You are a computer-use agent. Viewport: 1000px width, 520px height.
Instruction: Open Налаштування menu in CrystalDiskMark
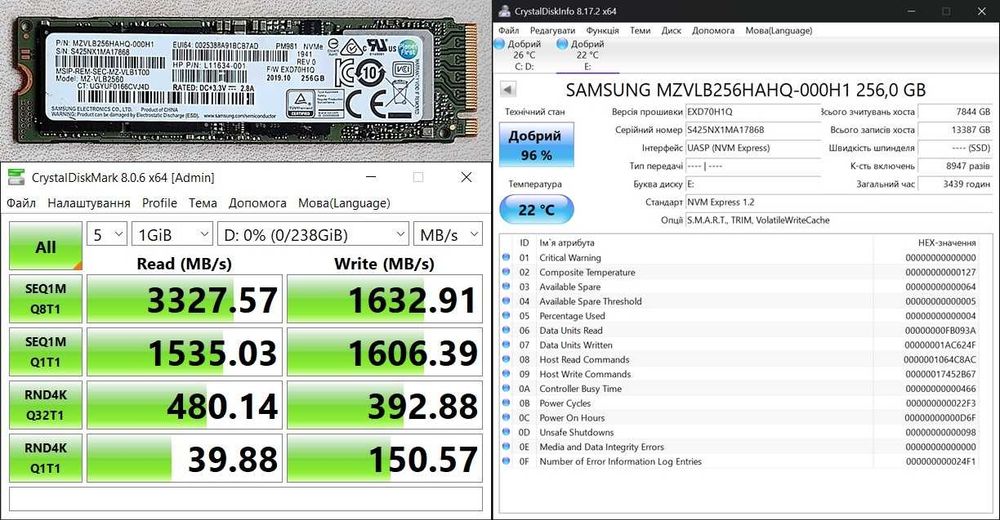pos(89,203)
